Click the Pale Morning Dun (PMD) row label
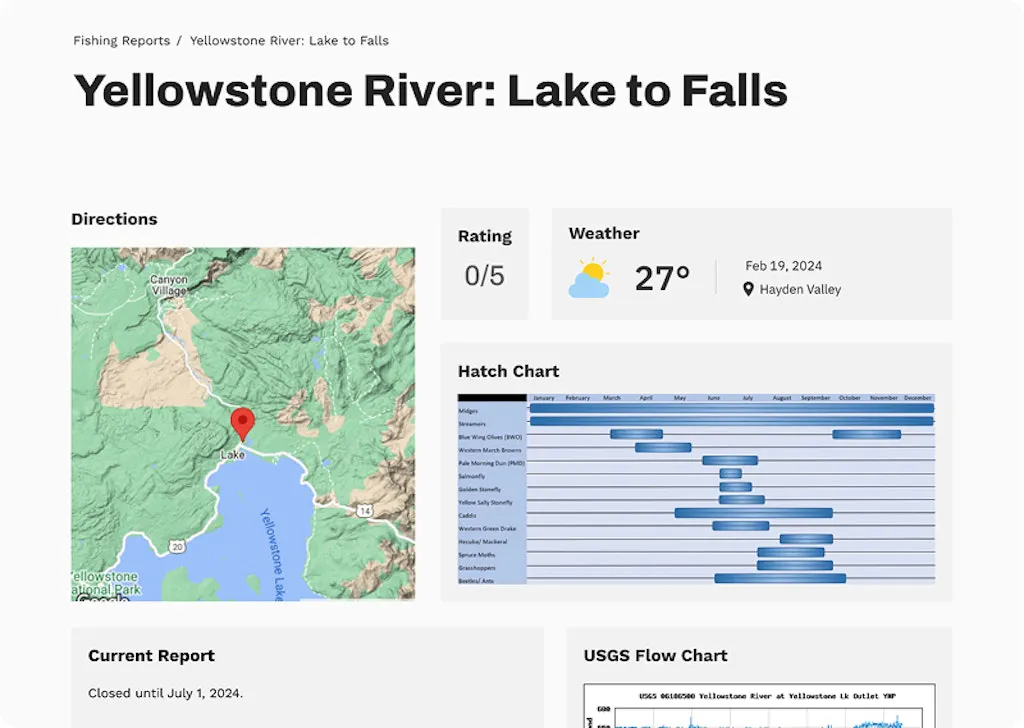Image resolution: width=1024 pixels, height=728 pixels. 491,463
